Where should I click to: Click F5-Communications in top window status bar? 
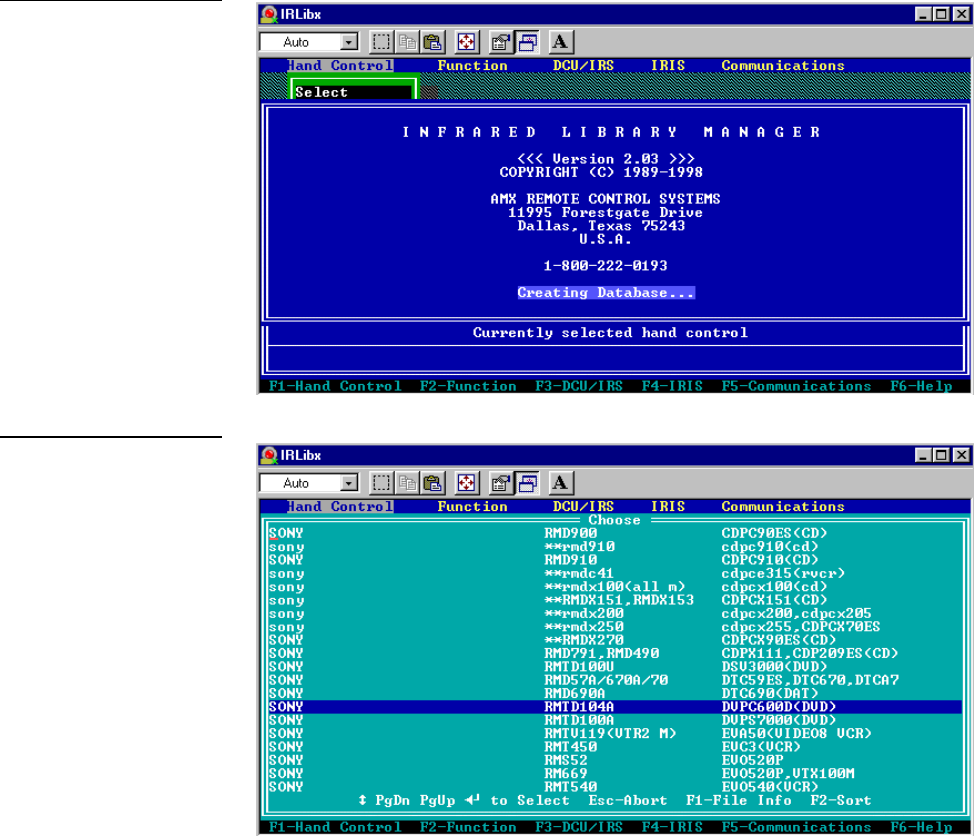[x=796, y=386]
